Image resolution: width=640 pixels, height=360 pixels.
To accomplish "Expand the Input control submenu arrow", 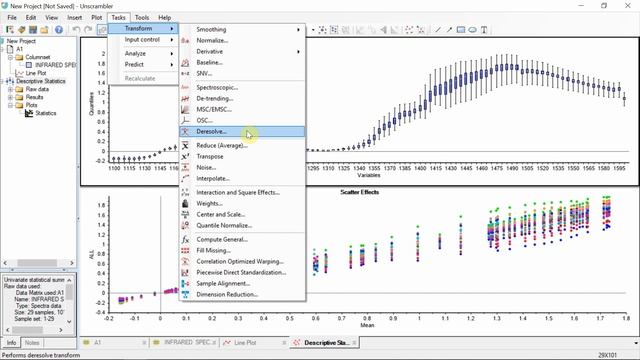I will (172, 40).
